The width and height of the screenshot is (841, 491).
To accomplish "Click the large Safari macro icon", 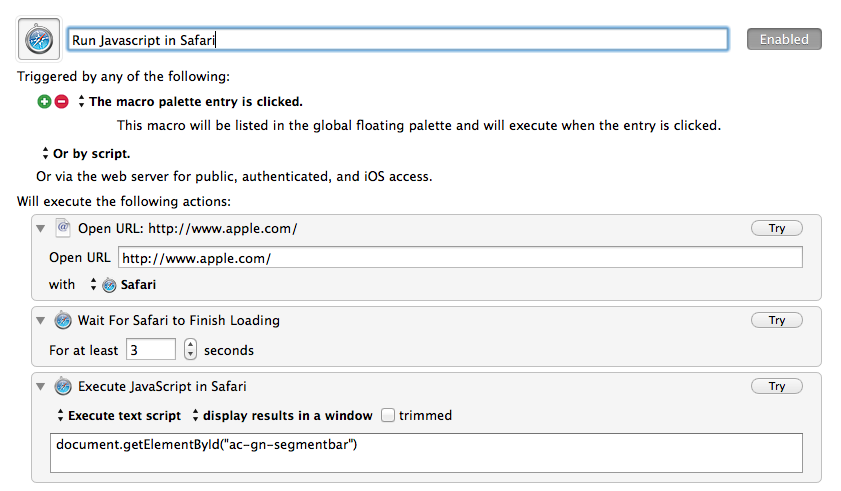I will pos(39,39).
